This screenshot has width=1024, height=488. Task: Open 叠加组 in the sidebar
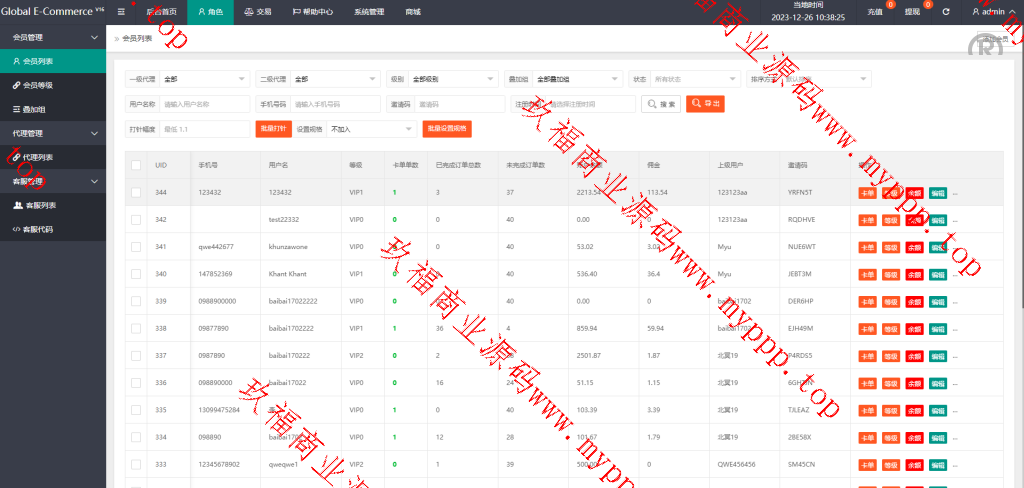(x=34, y=109)
